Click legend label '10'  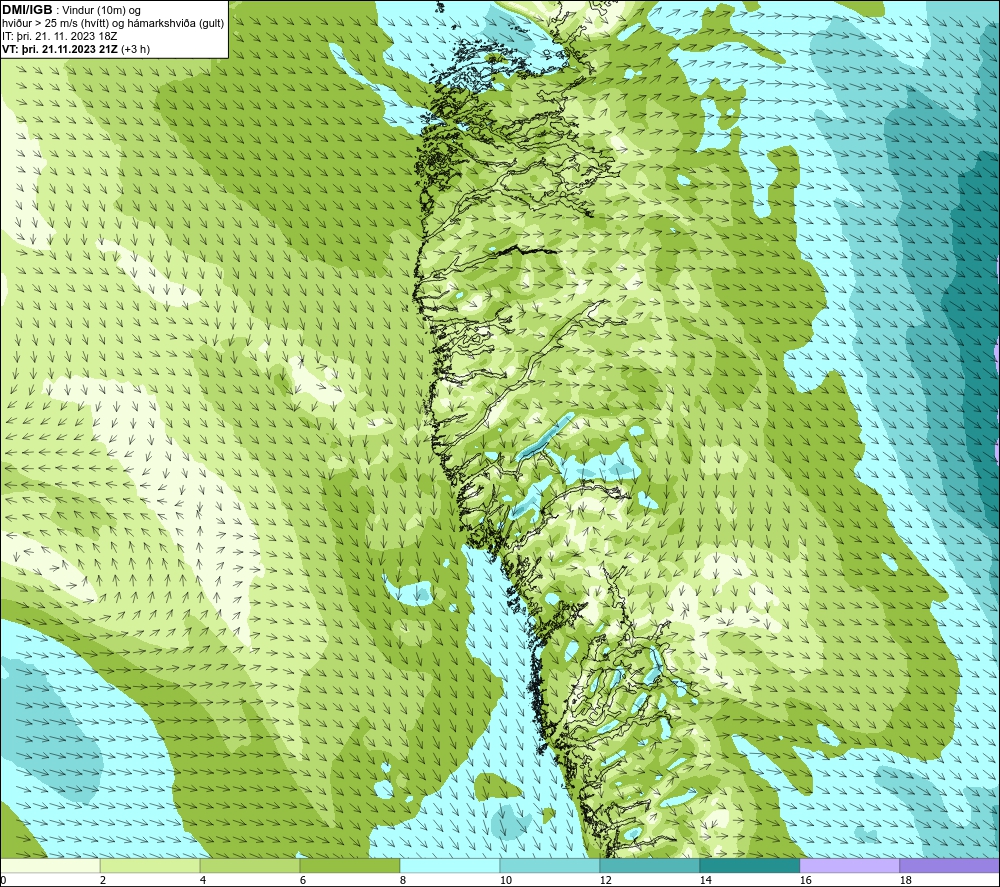click(506, 881)
